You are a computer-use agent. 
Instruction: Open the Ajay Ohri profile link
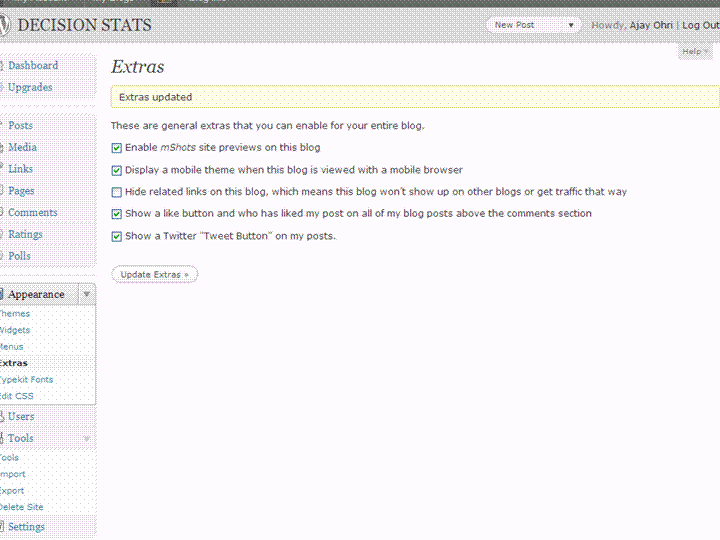click(651, 25)
